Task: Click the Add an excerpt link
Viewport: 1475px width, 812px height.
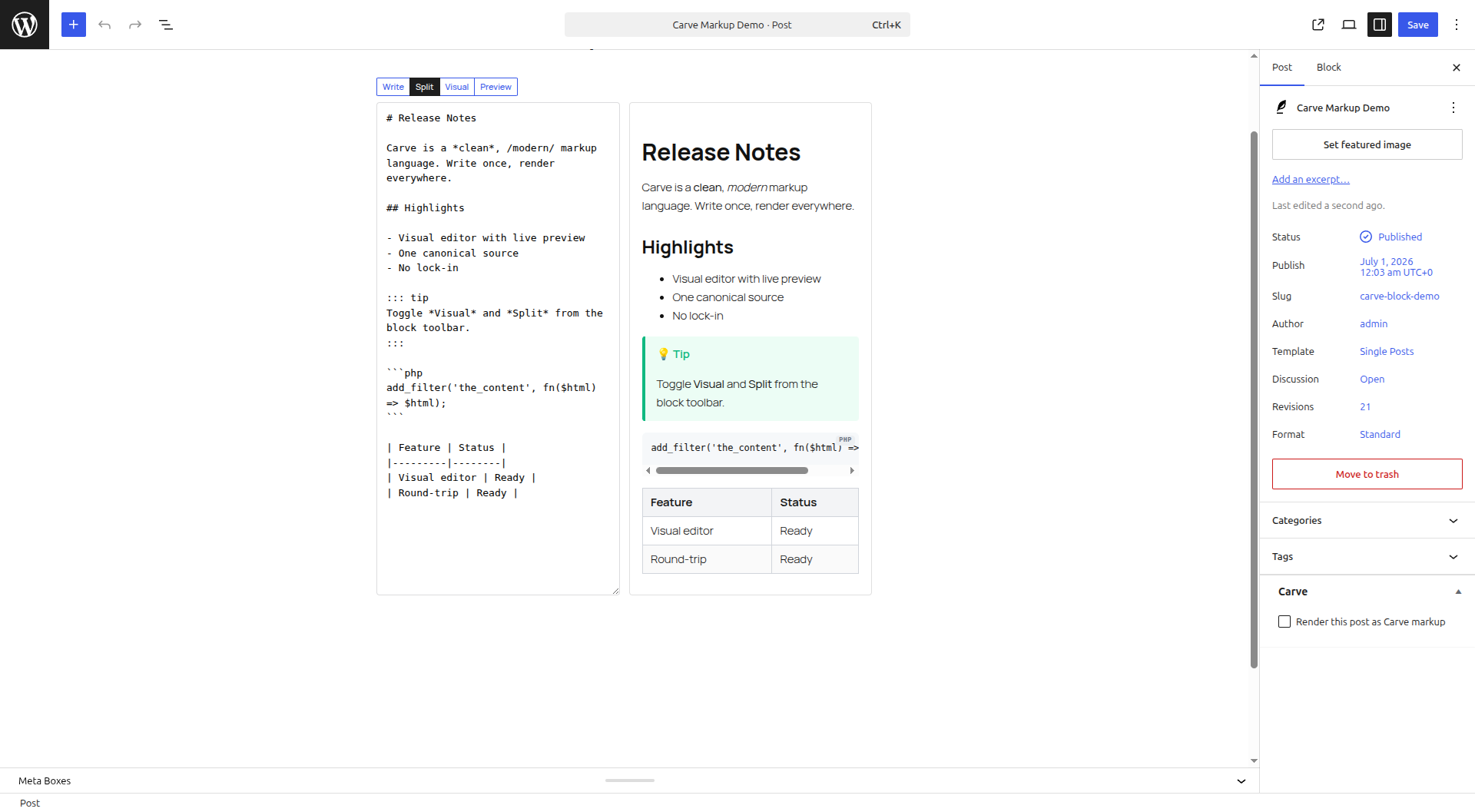Action: pyautogui.click(x=1311, y=179)
